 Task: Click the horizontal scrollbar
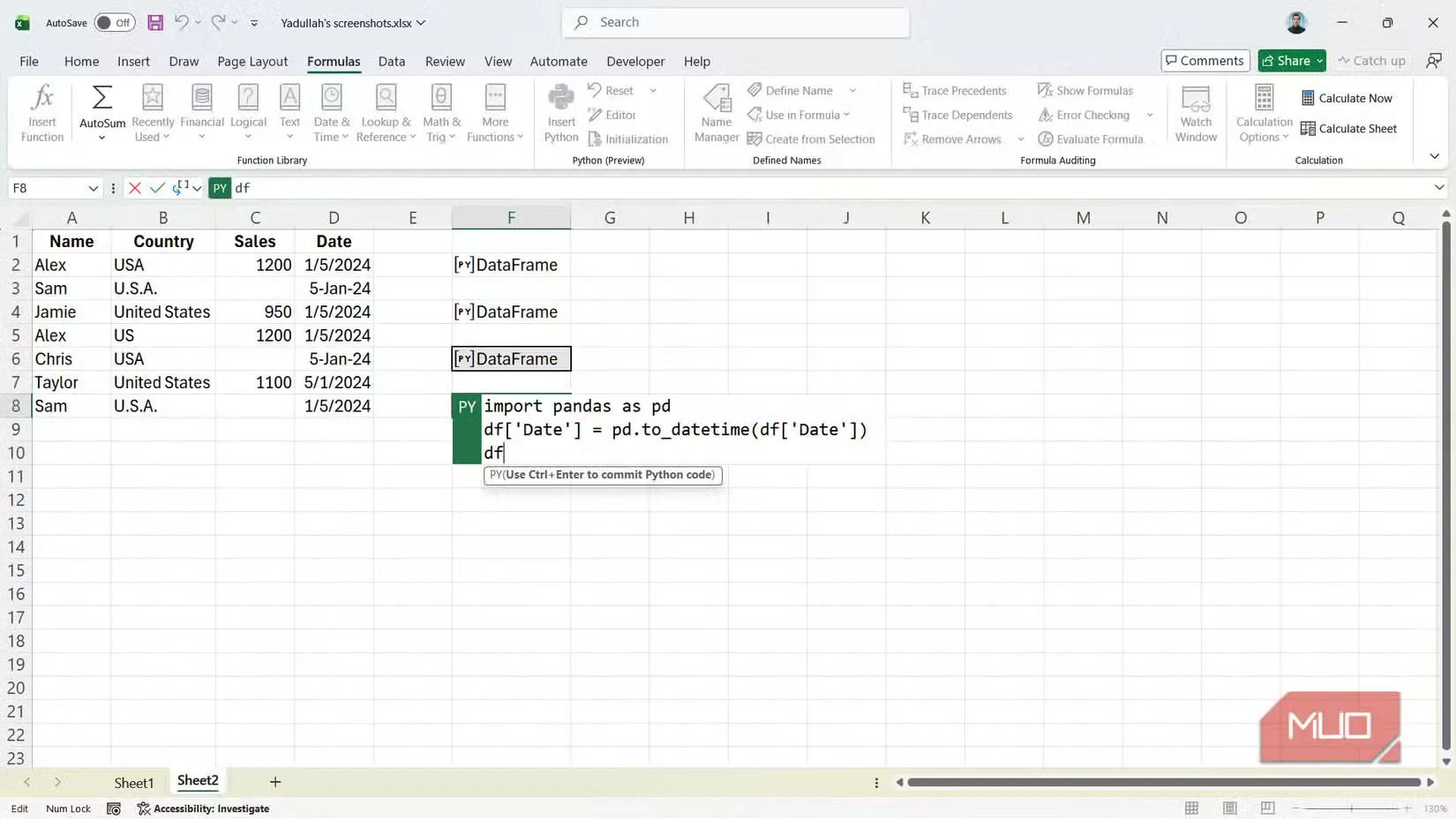[x=1163, y=782]
